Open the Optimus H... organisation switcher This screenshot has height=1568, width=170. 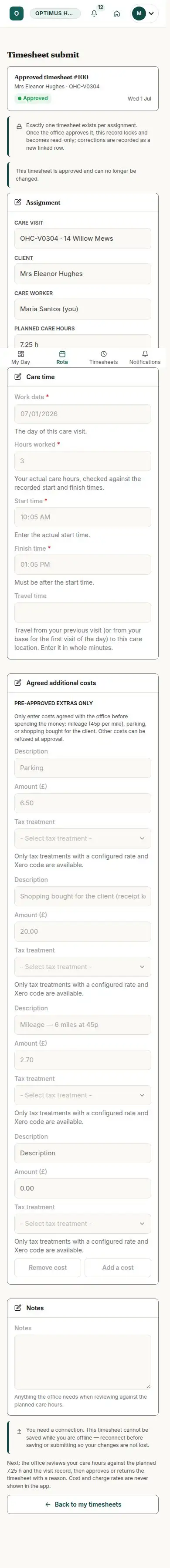pos(55,13)
